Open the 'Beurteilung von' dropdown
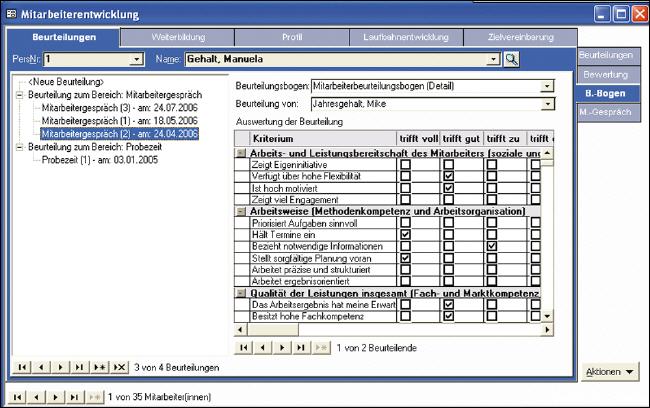 click(547, 104)
